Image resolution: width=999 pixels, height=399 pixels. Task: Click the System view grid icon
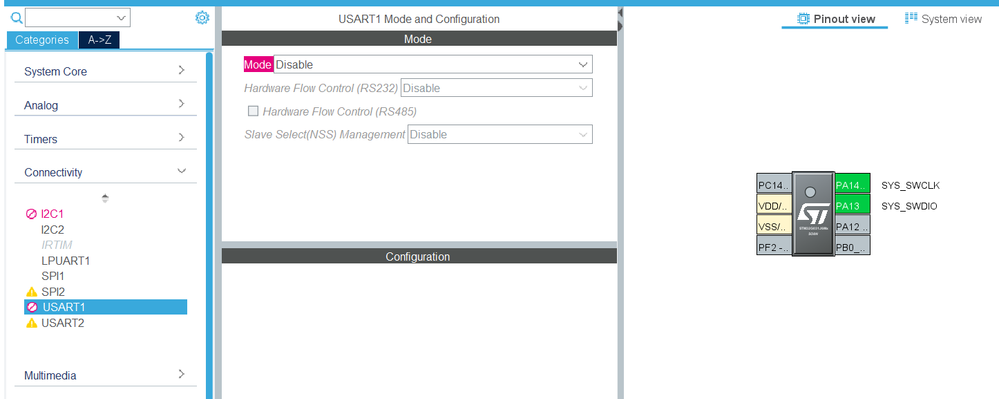pos(911,18)
